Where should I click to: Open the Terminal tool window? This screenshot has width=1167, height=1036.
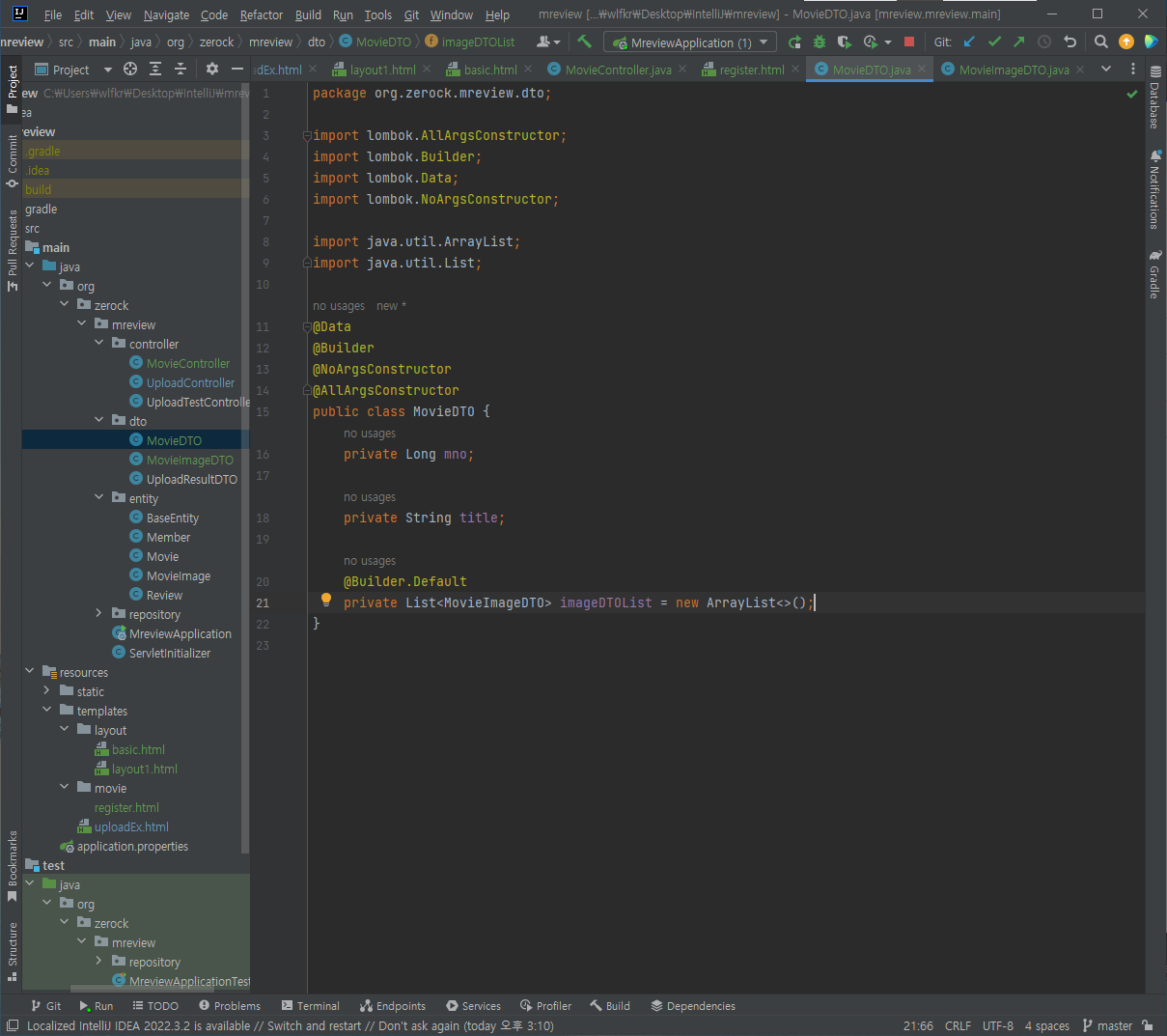point(310,1006)
